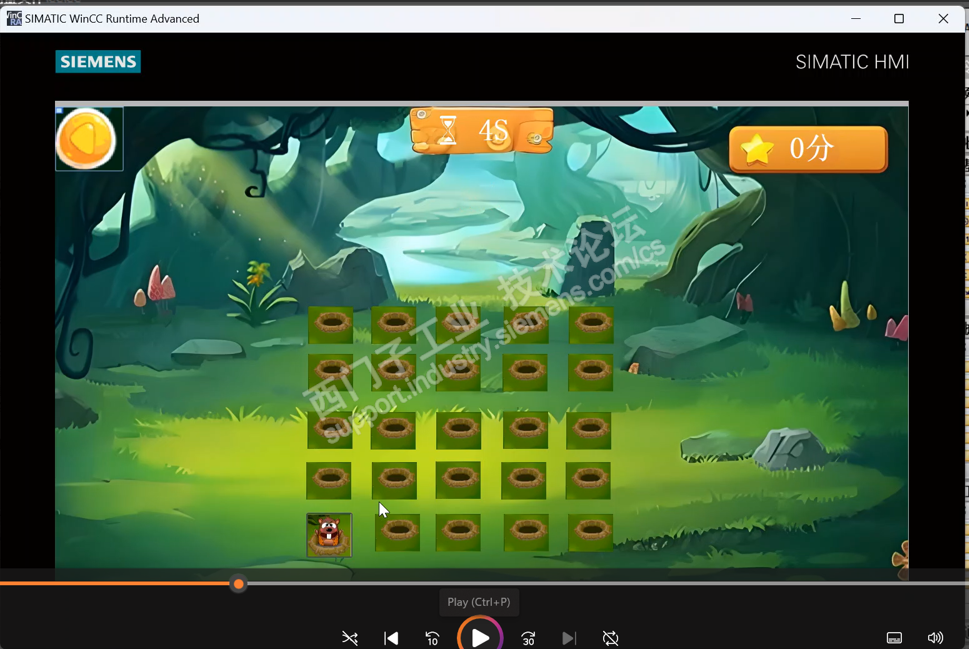
Task: Click the last hole in the third row
Action: [589, 430]
